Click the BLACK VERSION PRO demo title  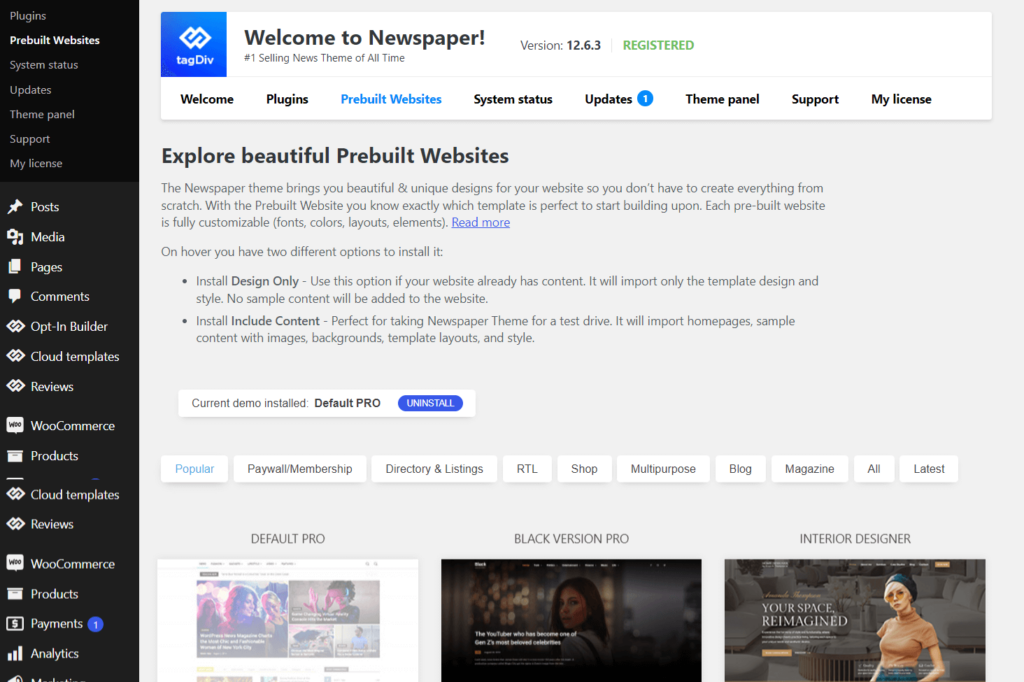tap(571, 539)
